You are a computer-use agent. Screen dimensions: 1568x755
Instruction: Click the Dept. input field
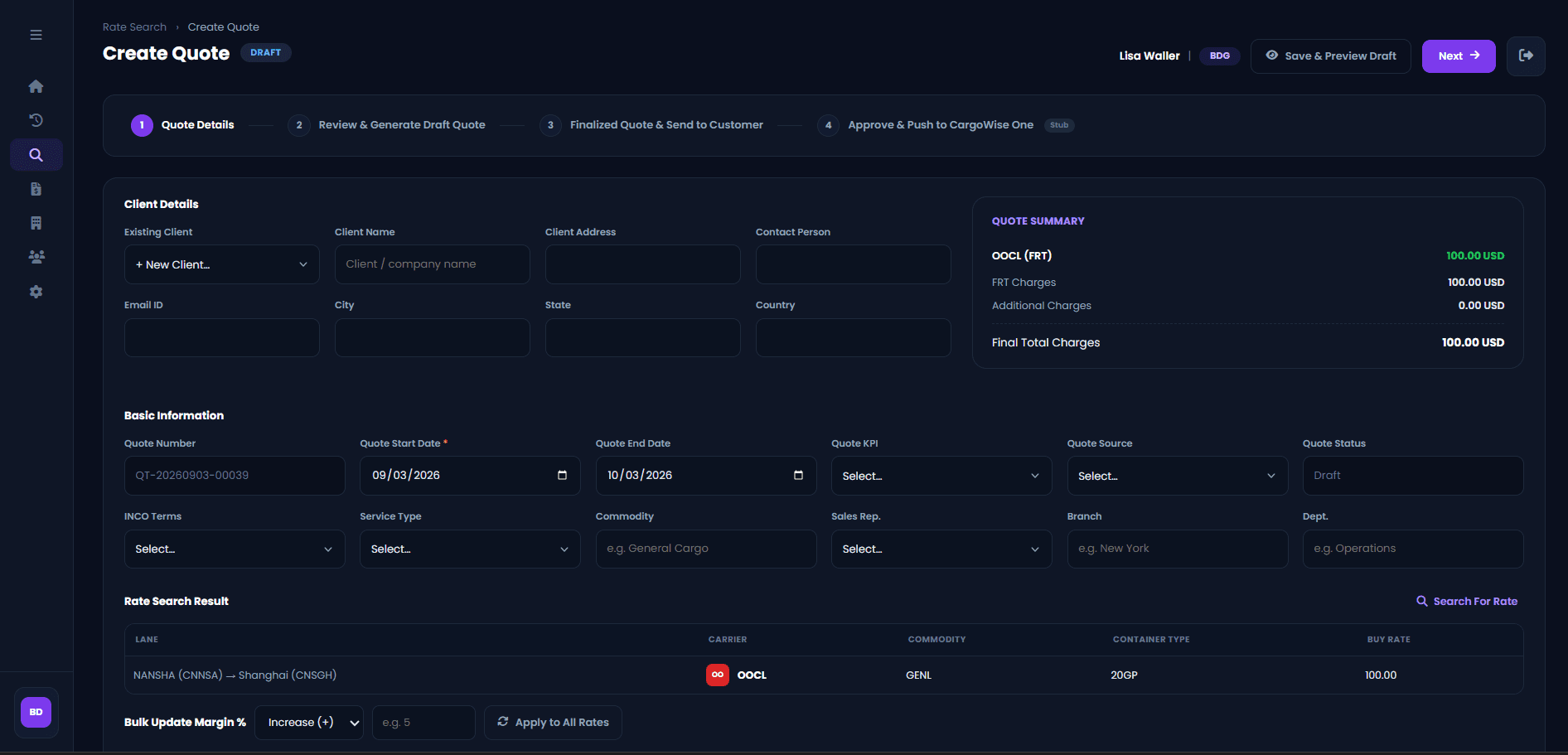click(x=1413, y=549)
